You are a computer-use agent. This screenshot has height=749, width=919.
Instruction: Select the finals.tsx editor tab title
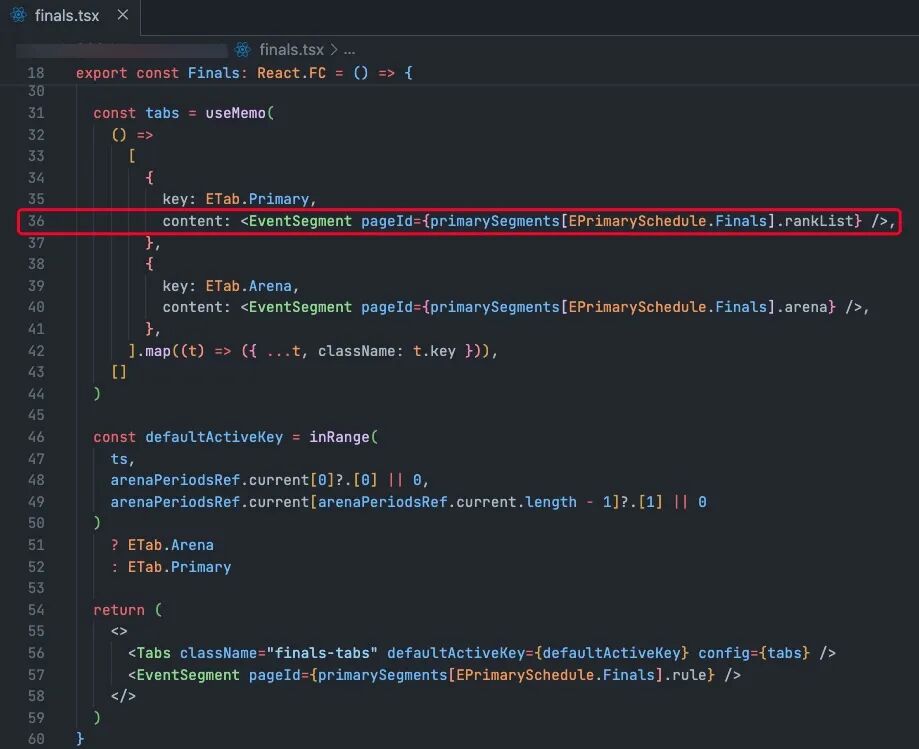click(x=67, y=16)
